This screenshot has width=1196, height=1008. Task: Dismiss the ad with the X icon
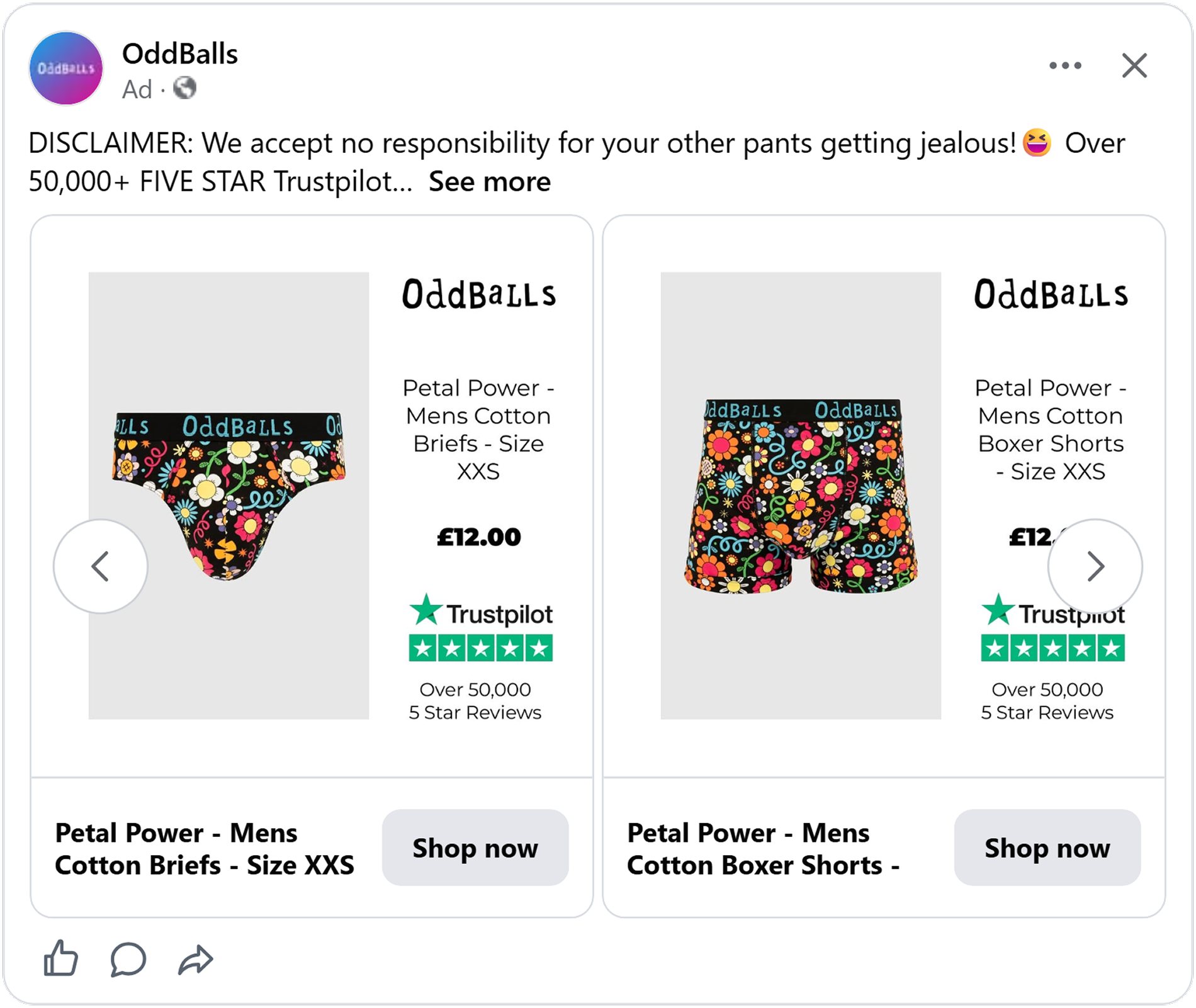coord(1134,65)
